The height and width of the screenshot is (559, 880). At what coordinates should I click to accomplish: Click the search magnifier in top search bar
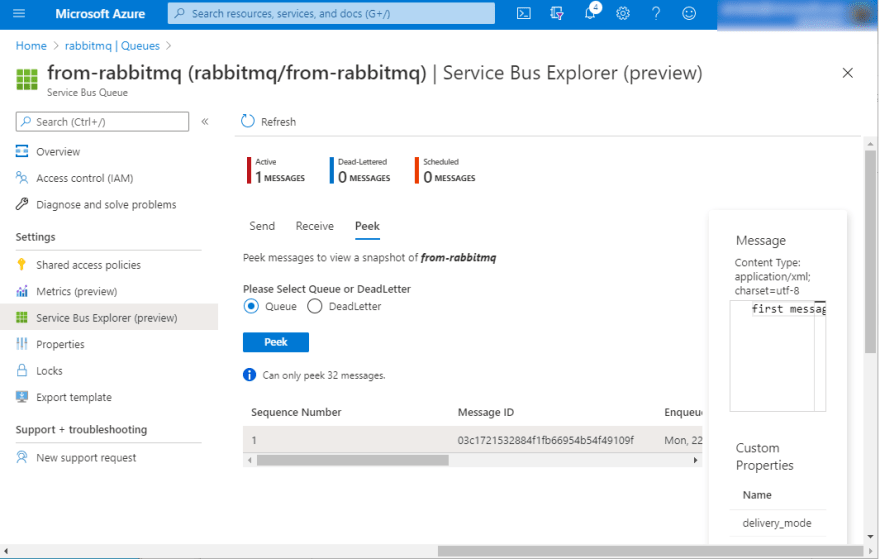click(x=180, y=13)
